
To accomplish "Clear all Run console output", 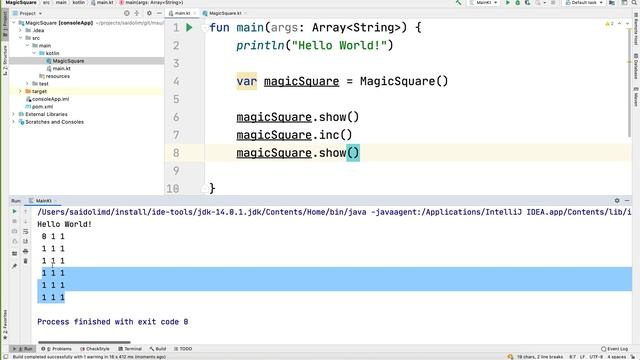I will tap(26, 261).
